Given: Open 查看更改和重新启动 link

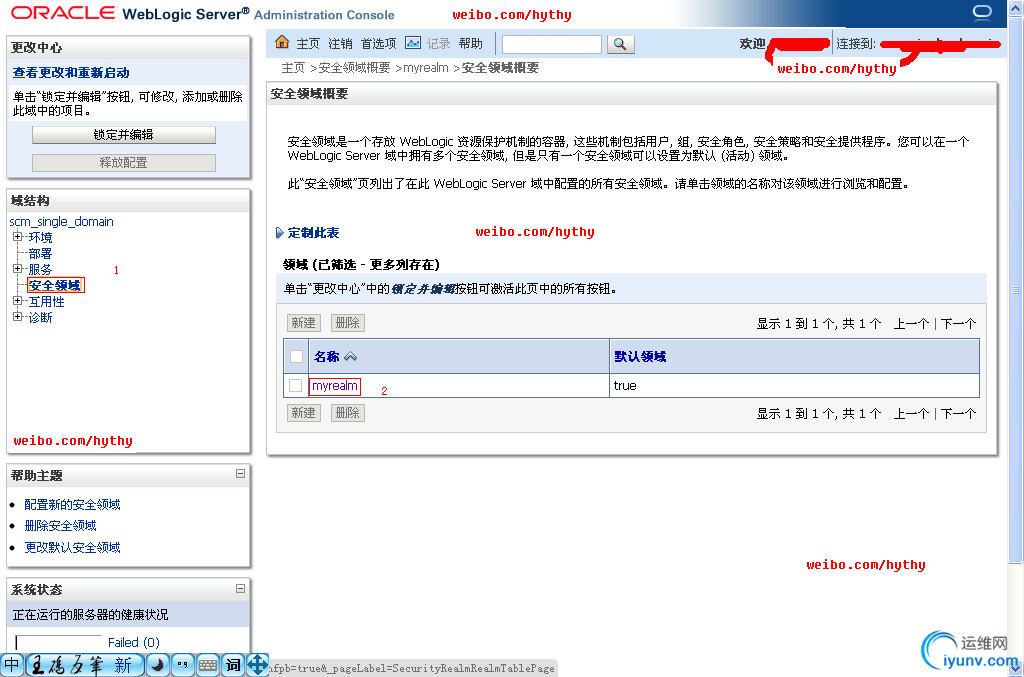Looking at the screenshot, I should [71, 72].
